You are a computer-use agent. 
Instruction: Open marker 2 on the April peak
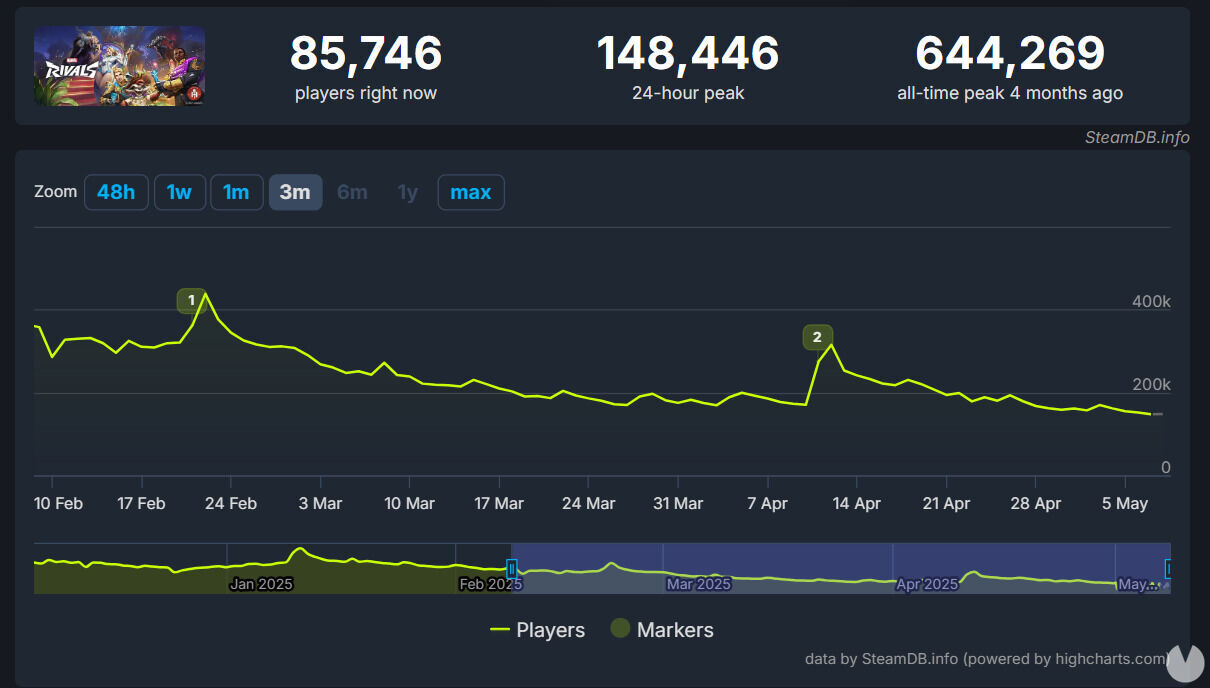click(817, 337)
